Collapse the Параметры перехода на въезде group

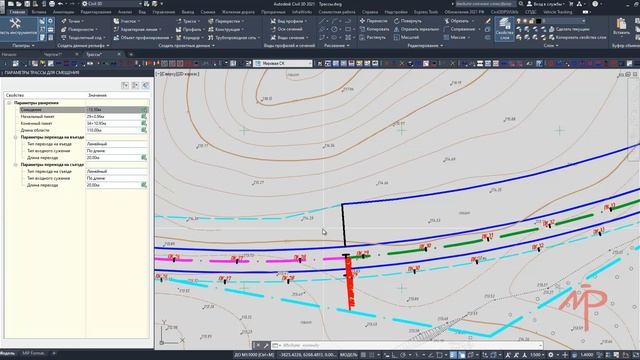(x=16, y=137)
